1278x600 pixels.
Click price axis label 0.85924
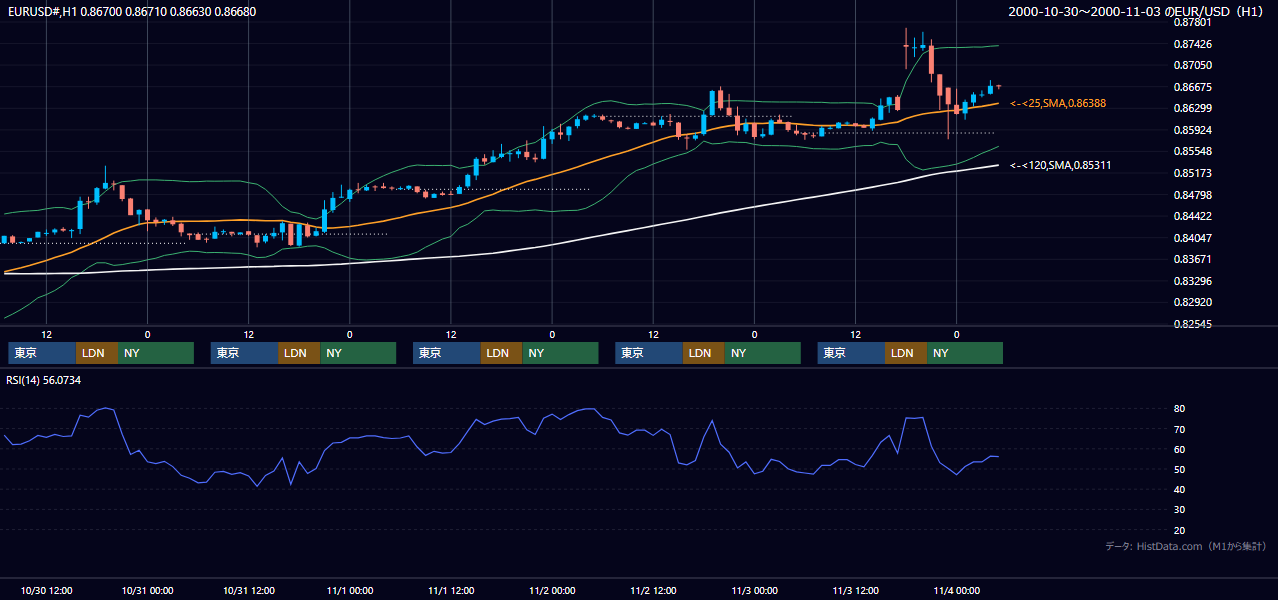point(1192,130)
